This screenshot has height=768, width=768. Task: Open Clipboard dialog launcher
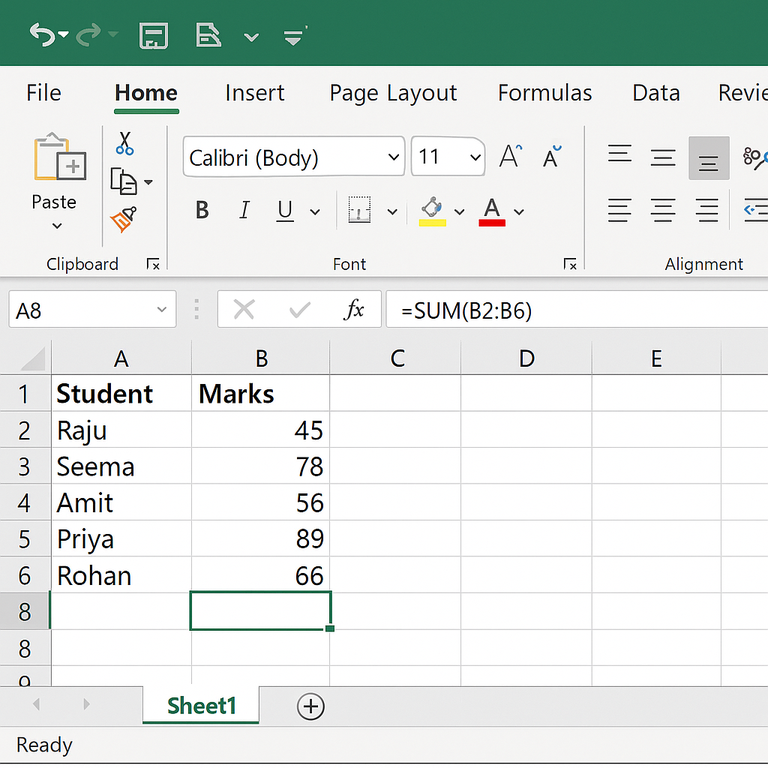point(153,264)
